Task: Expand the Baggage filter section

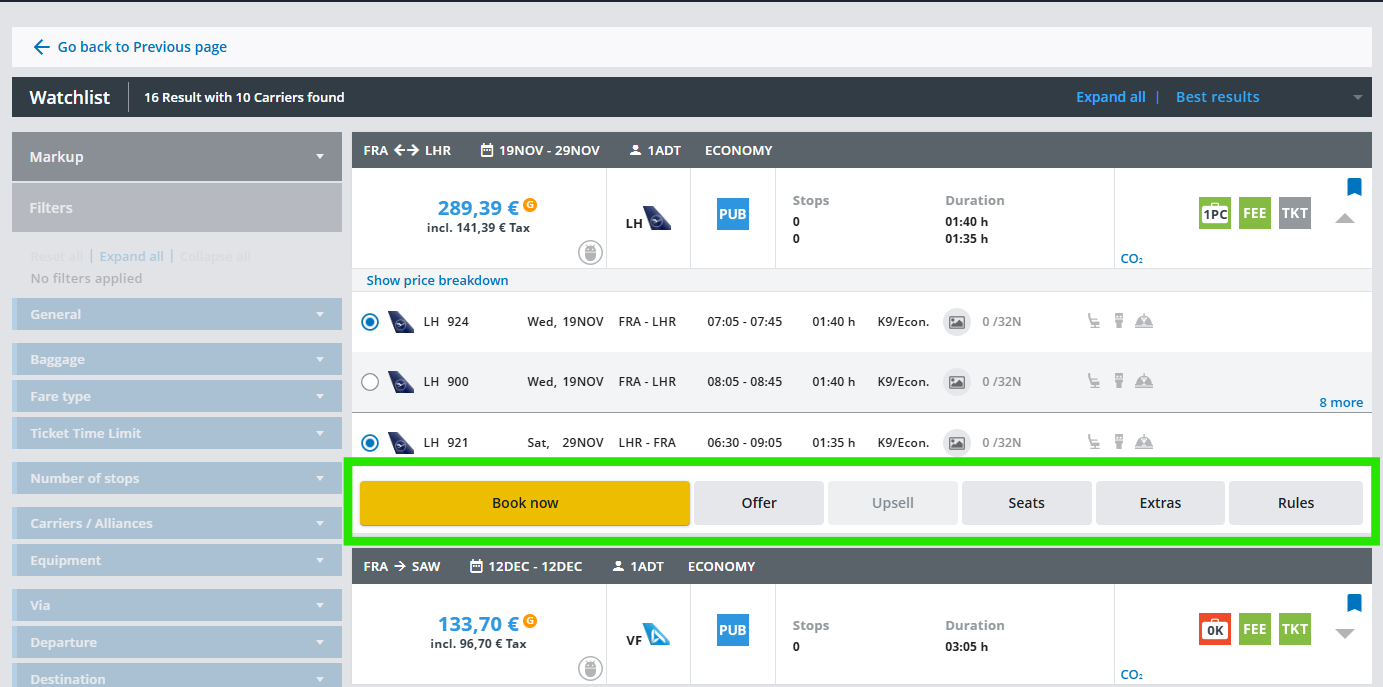Action: click(177, 359)
